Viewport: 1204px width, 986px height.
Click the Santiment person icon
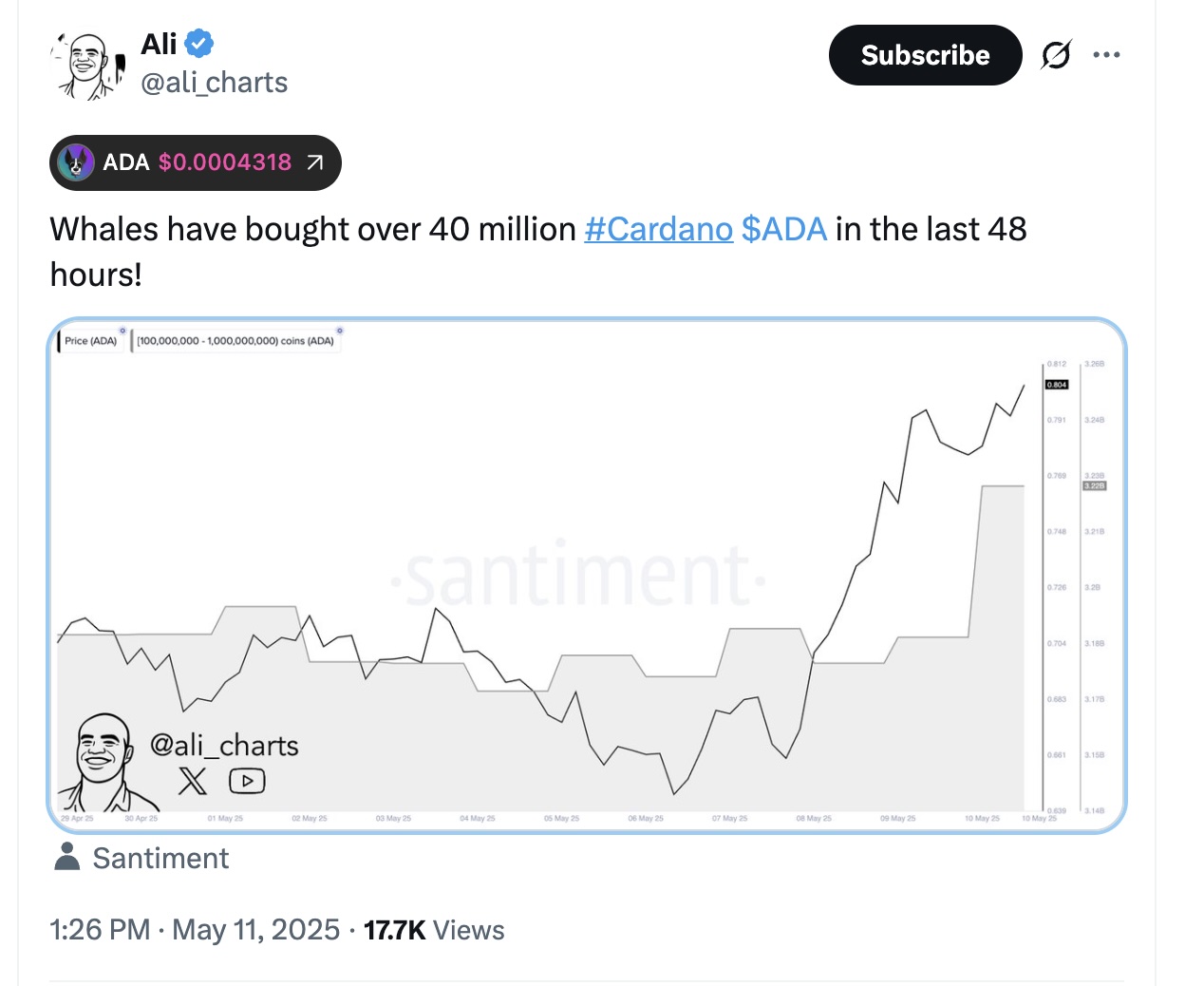point(67,856)
